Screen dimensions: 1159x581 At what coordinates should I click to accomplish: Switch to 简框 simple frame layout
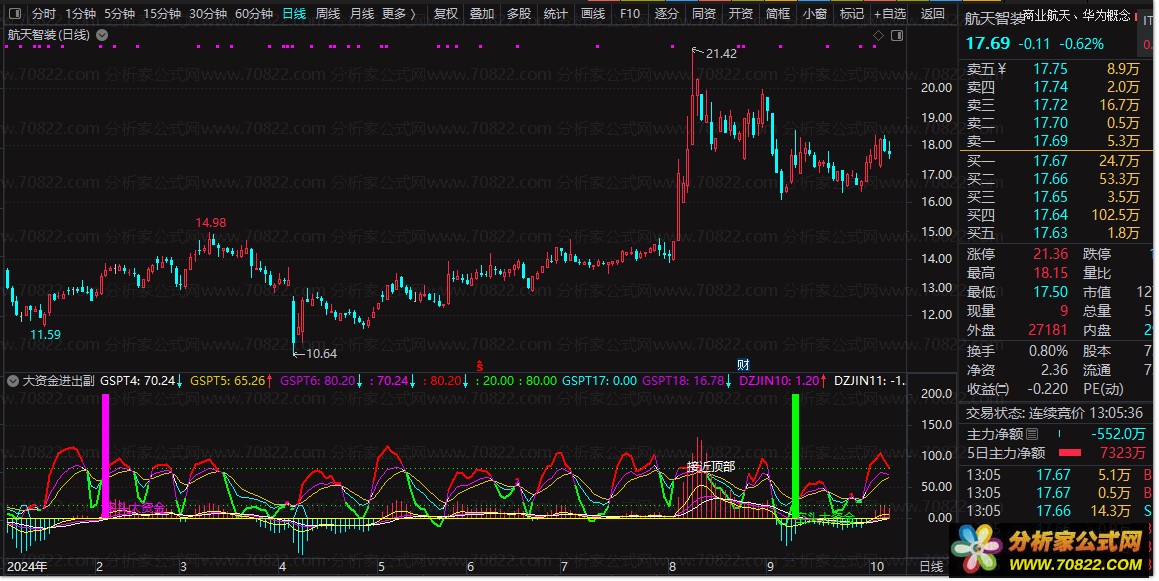(x=778, y=13)
